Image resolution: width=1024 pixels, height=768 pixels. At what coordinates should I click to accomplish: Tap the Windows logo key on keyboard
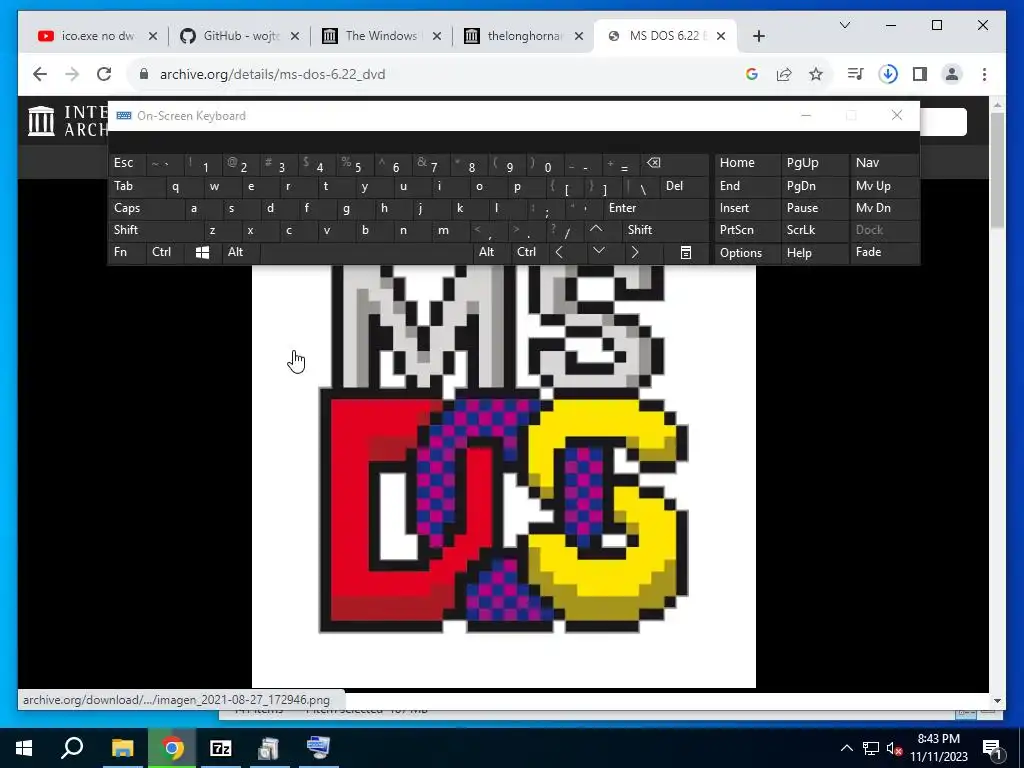(x=202, y=252)
